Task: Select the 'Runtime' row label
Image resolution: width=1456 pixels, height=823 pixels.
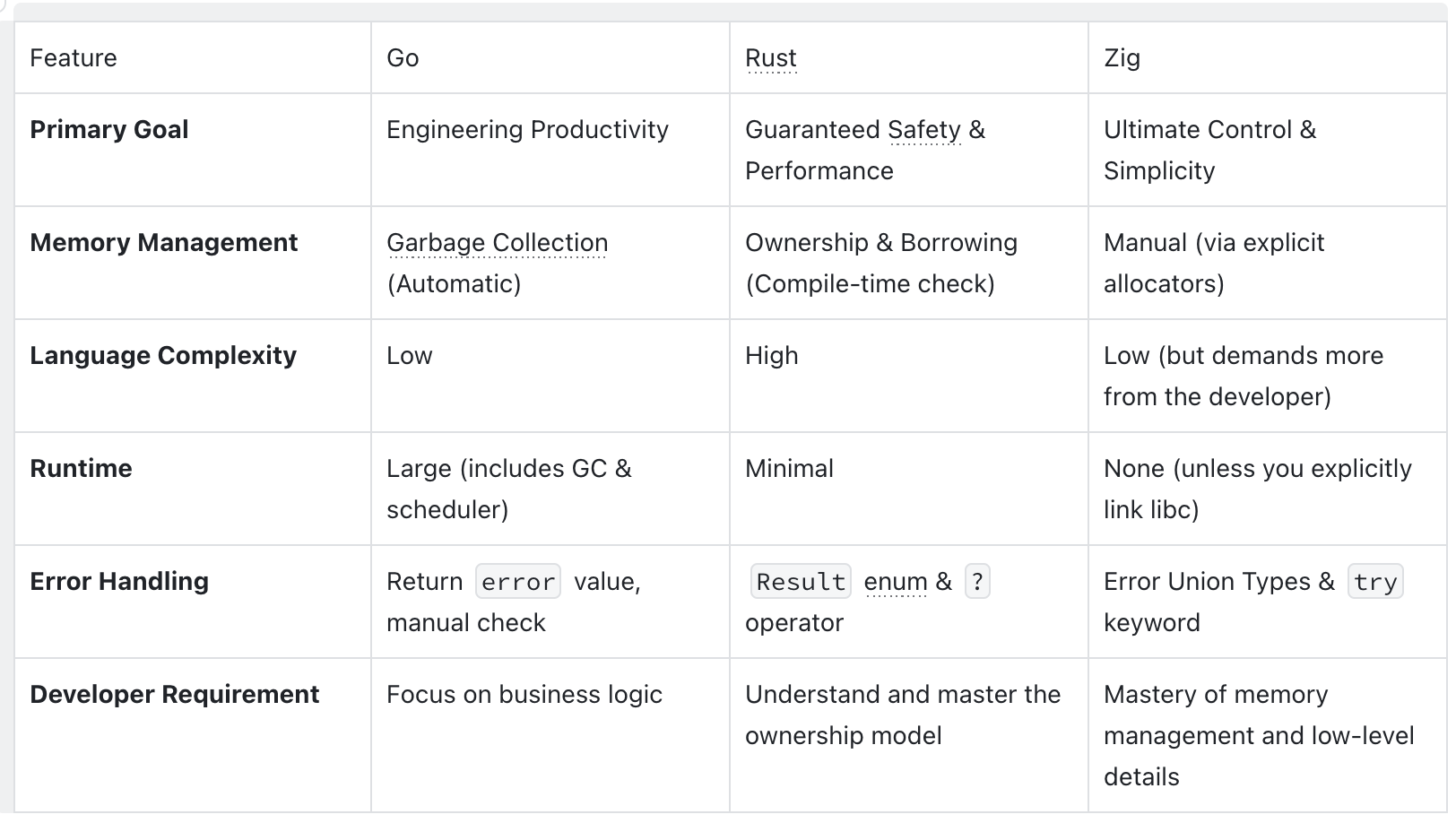Action: click(x=81, y=469)
